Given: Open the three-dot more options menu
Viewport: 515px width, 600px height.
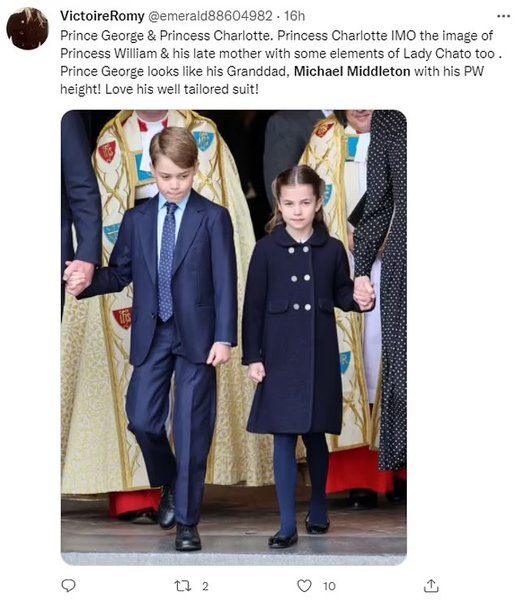Looking at the screenshot, I should (x=503, y=16).
